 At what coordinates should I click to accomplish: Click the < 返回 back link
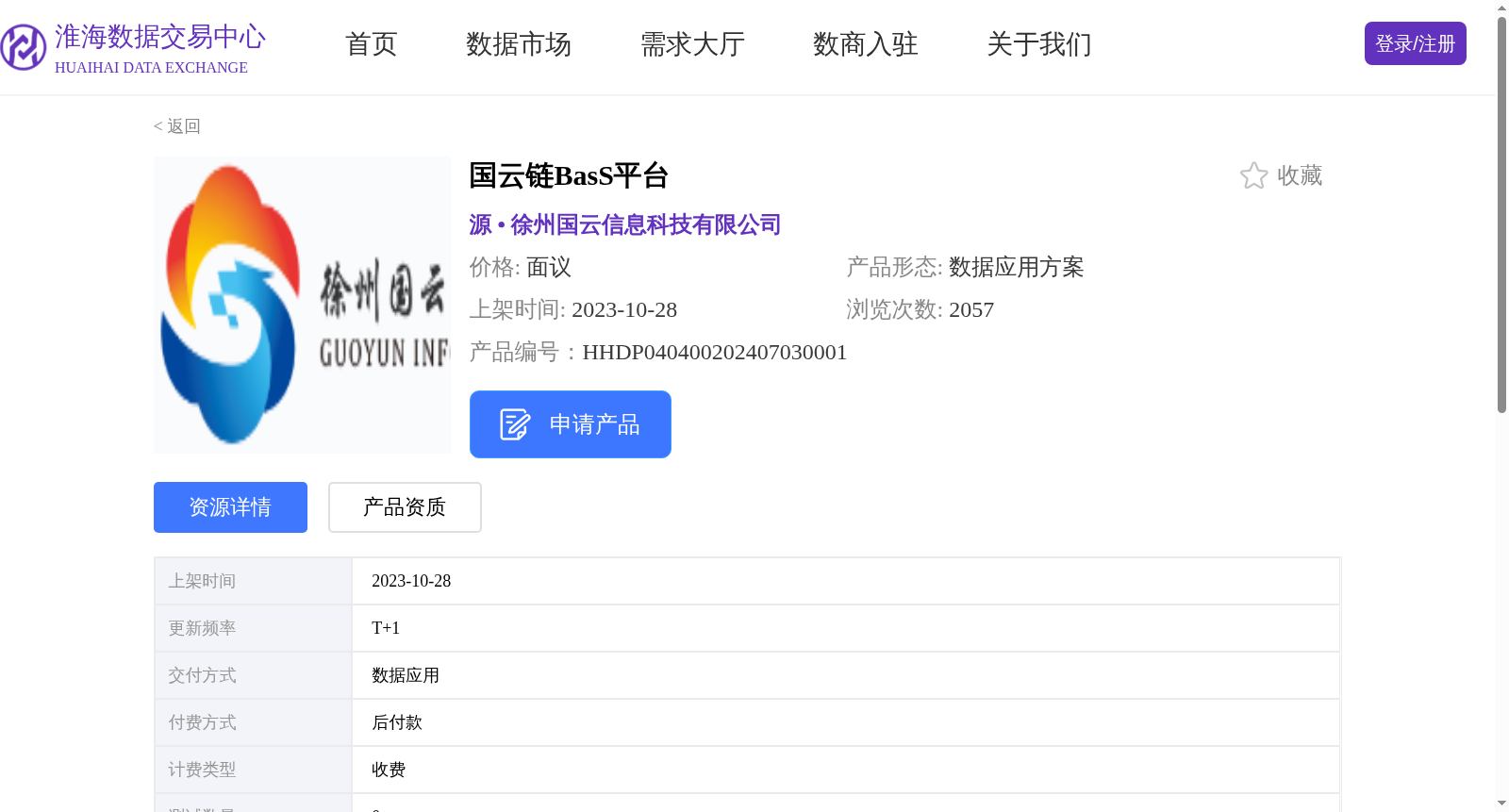point(177,126)
